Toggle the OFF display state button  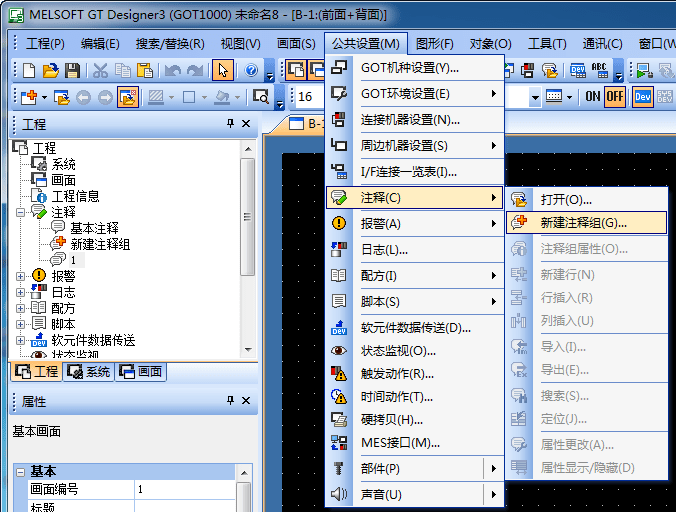pos(614,96)
